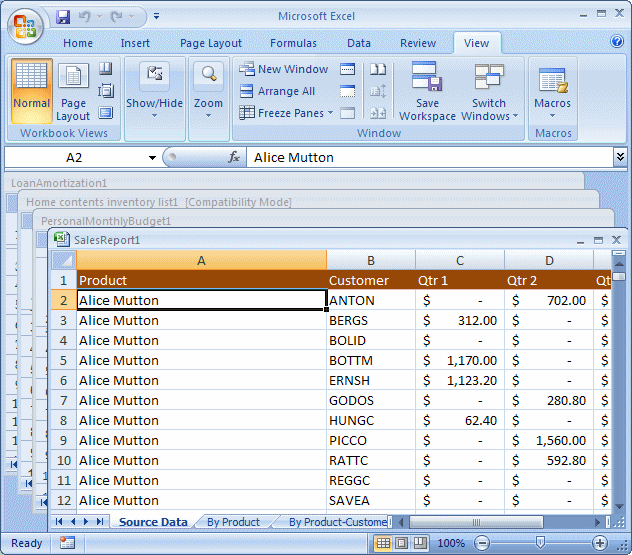The width and height of the screenshot is (632, 555).
Task: Click formula bar containing Alice Mutton
Action: click(430, 158)
